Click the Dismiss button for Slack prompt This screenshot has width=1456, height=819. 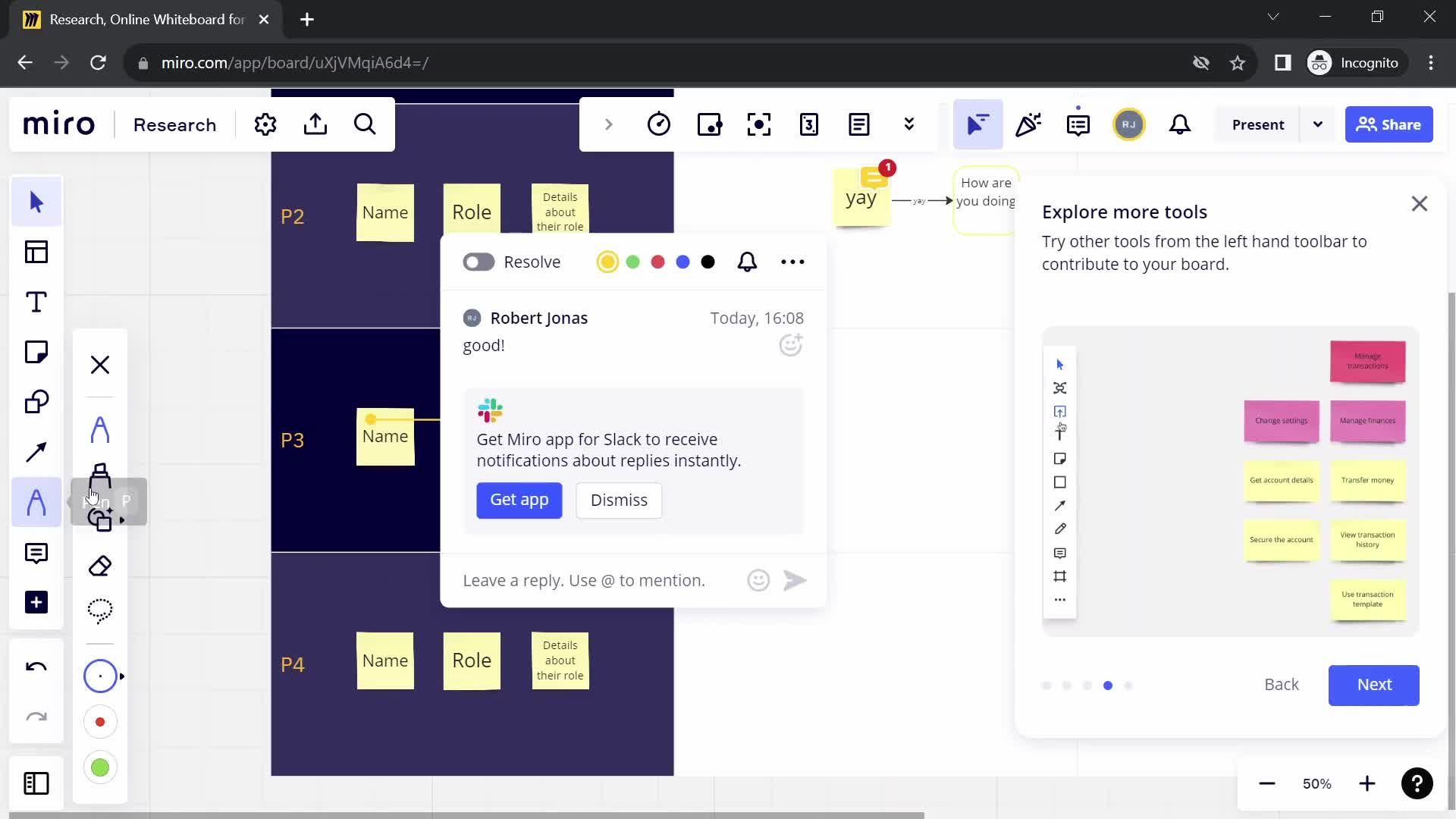[x=619, y=500]
